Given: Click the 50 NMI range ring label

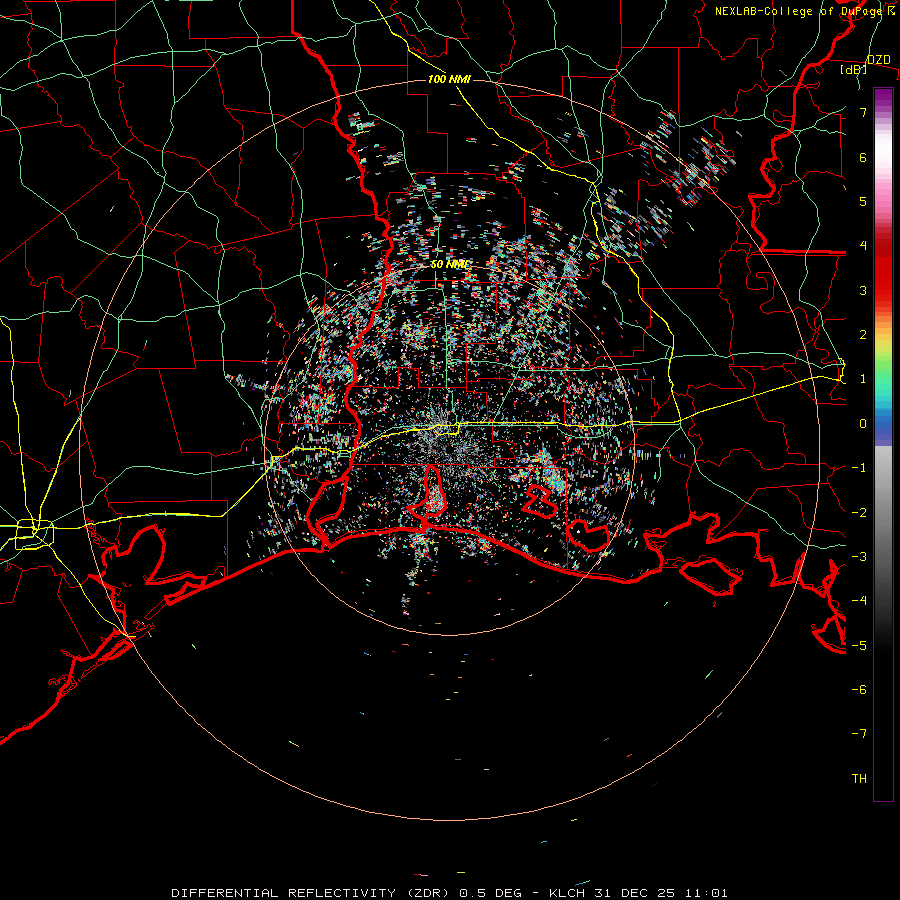Looking at the screenshot, I should point(451,264).
